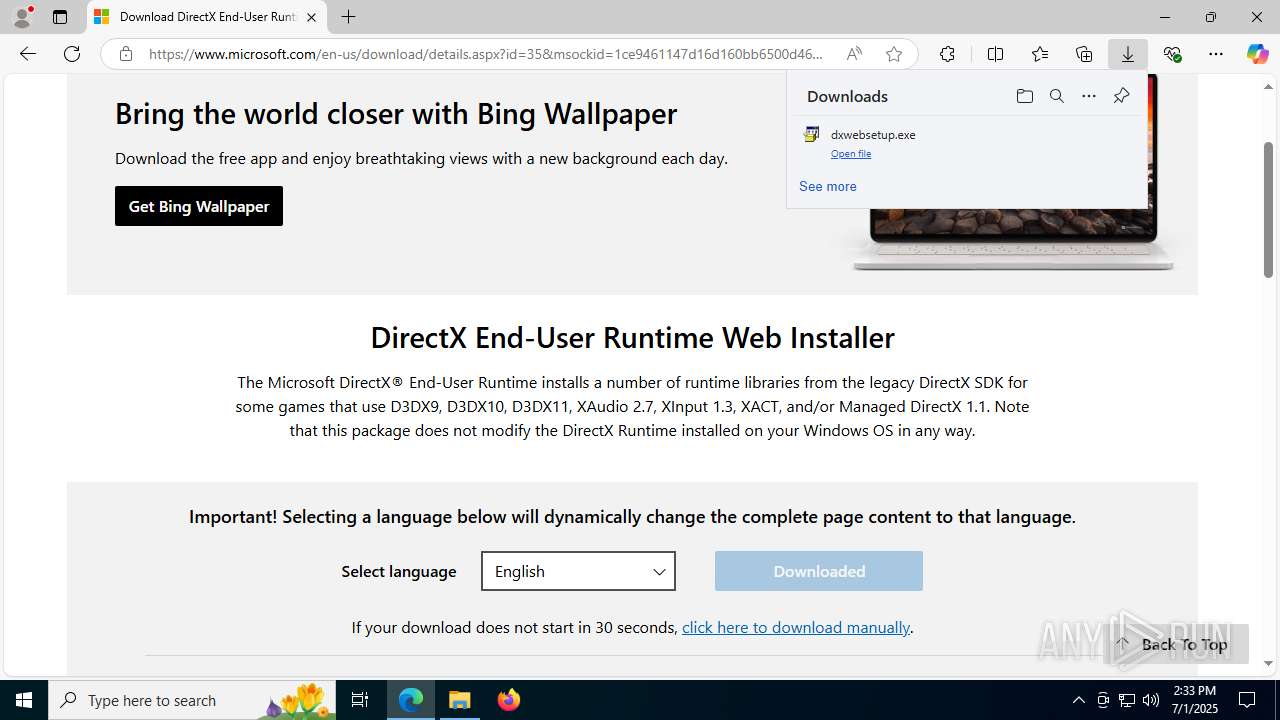Add this page to favorites star

[x=894, y=54]
